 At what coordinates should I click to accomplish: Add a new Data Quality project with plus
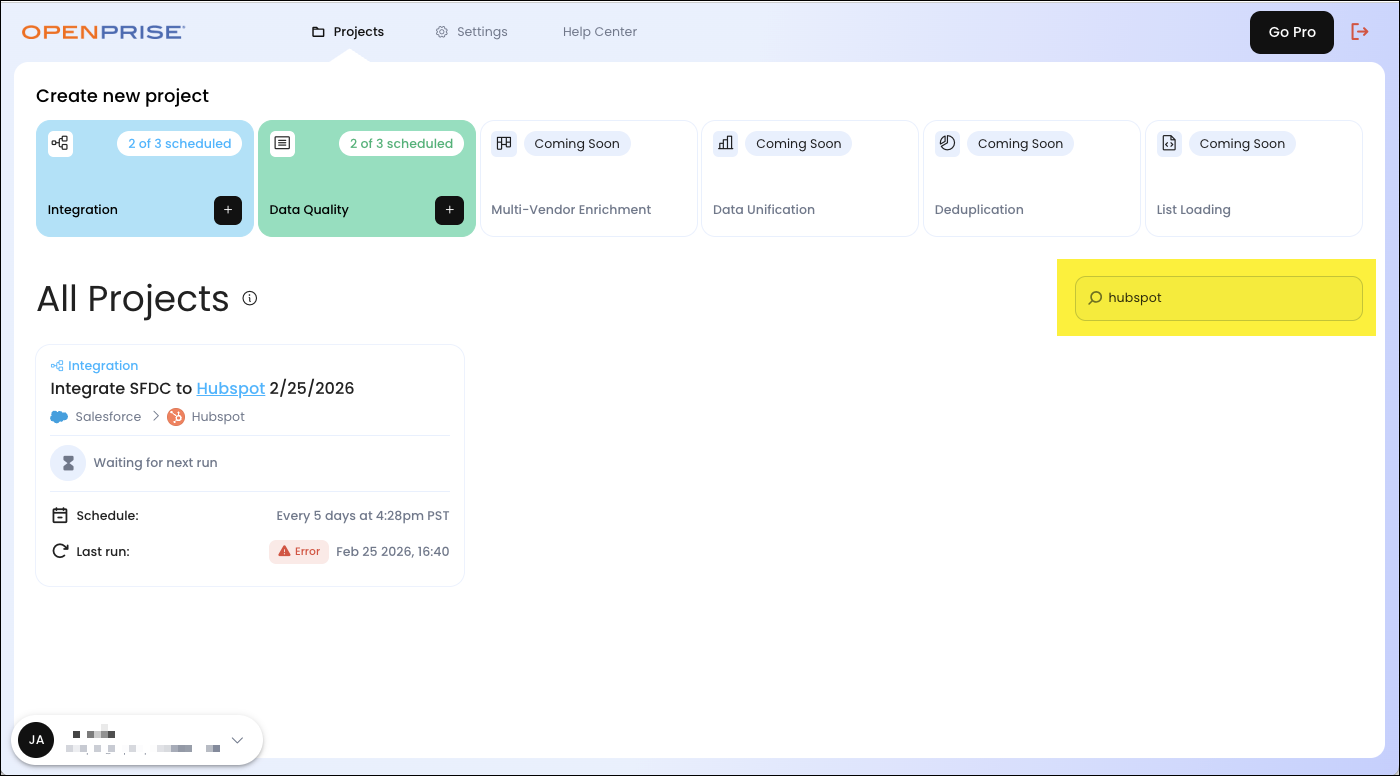[450, 210]
